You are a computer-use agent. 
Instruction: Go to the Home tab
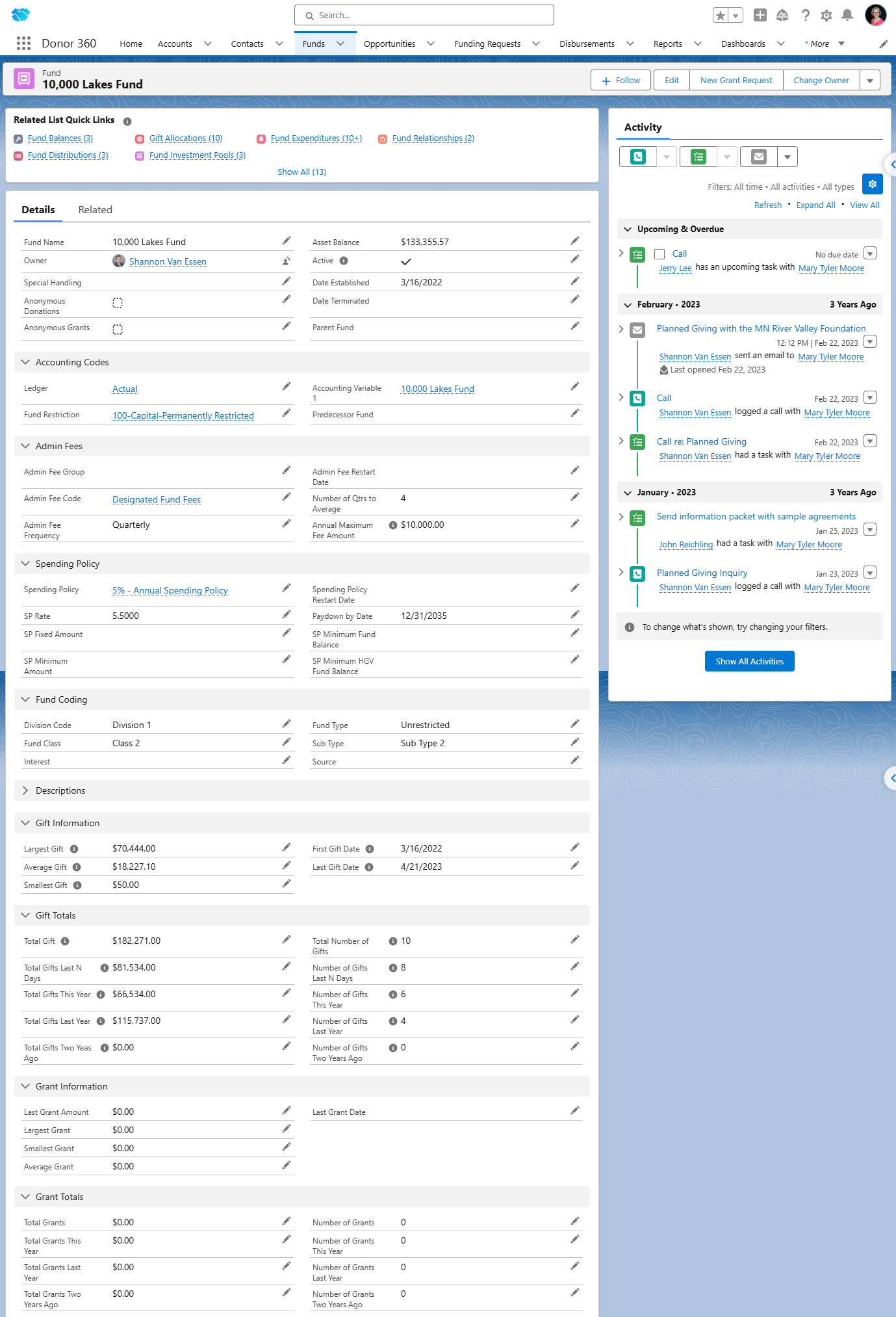pos(131,44)
